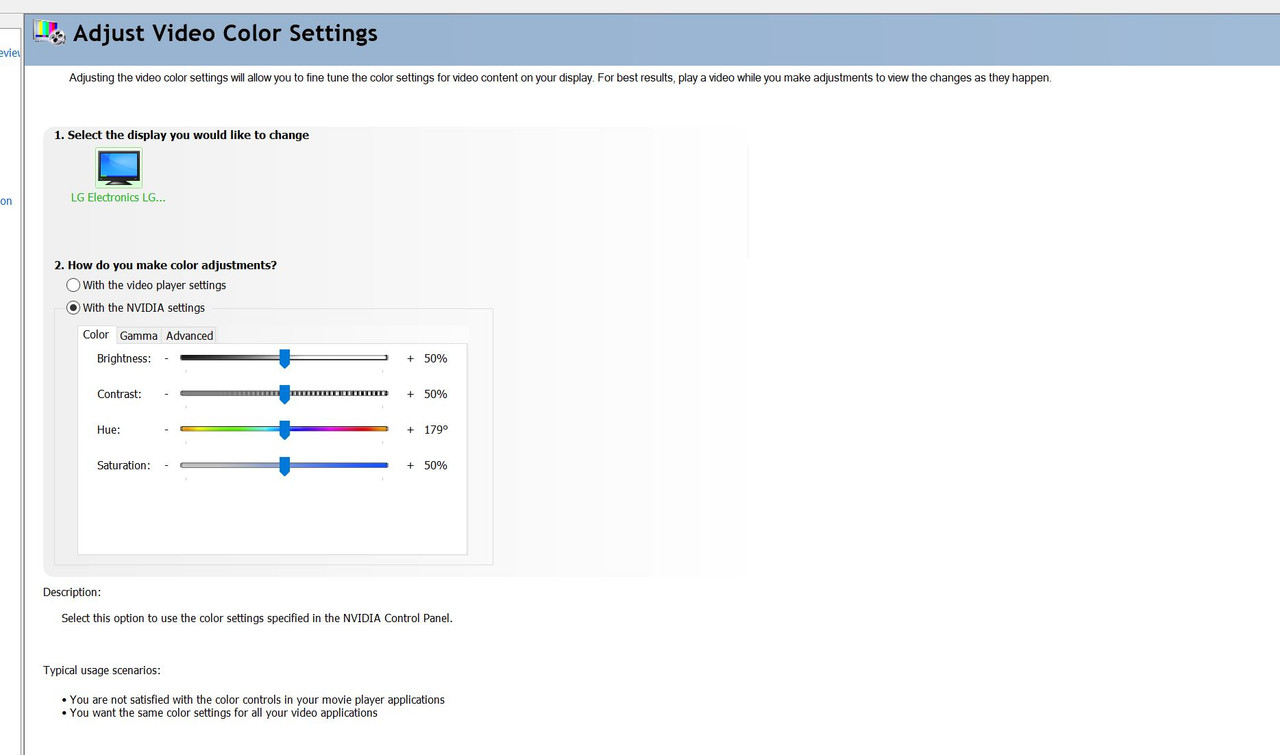Increase Hue with the plus sign
The image size is (1280, 755).
coord(410,430)
